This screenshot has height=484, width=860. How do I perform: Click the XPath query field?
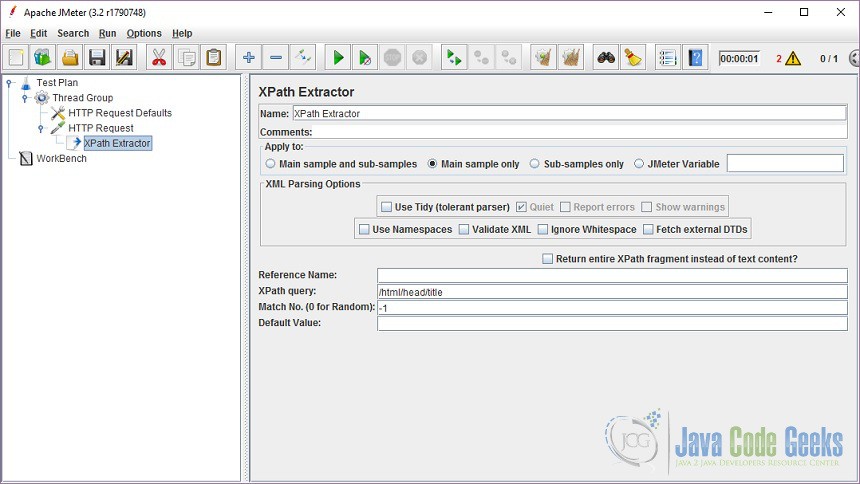coord(612,291)
